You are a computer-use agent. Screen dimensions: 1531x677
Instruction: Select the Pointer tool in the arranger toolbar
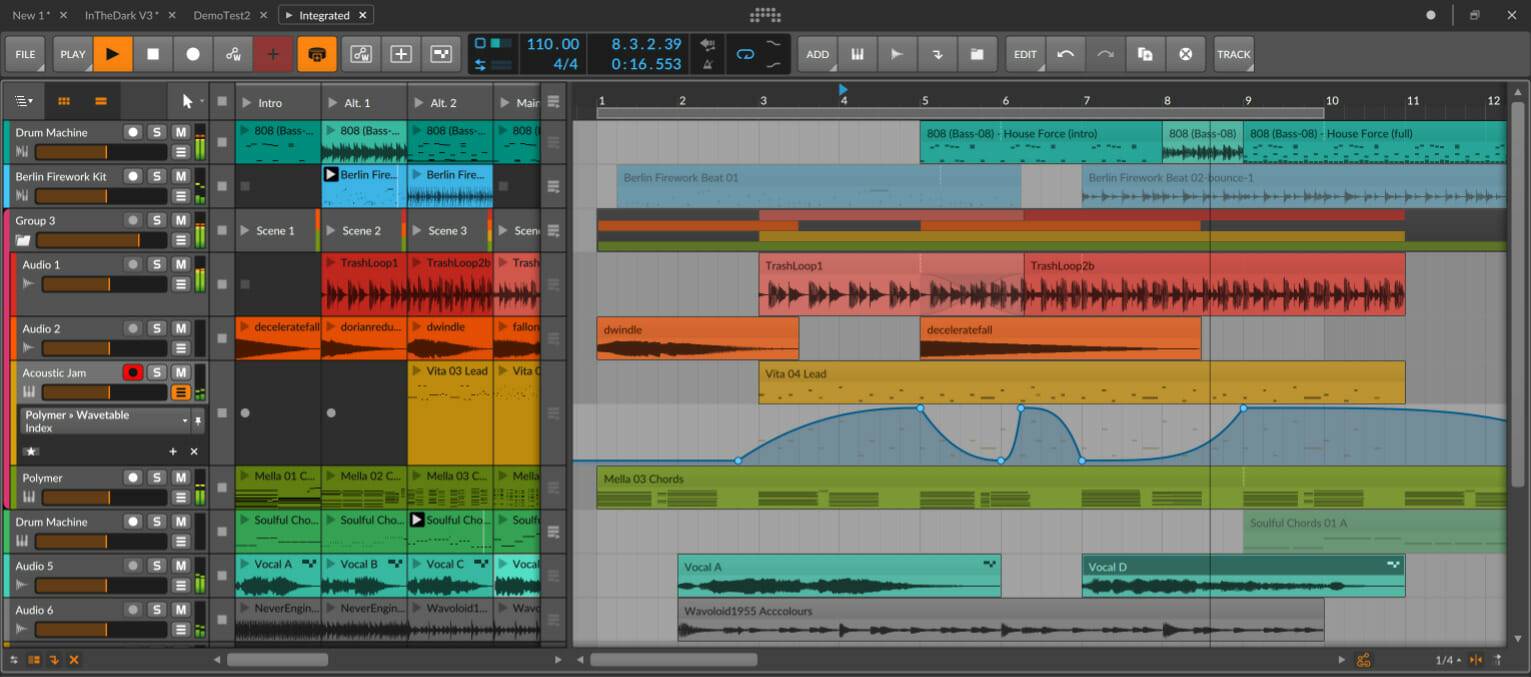tap(185, 100)
